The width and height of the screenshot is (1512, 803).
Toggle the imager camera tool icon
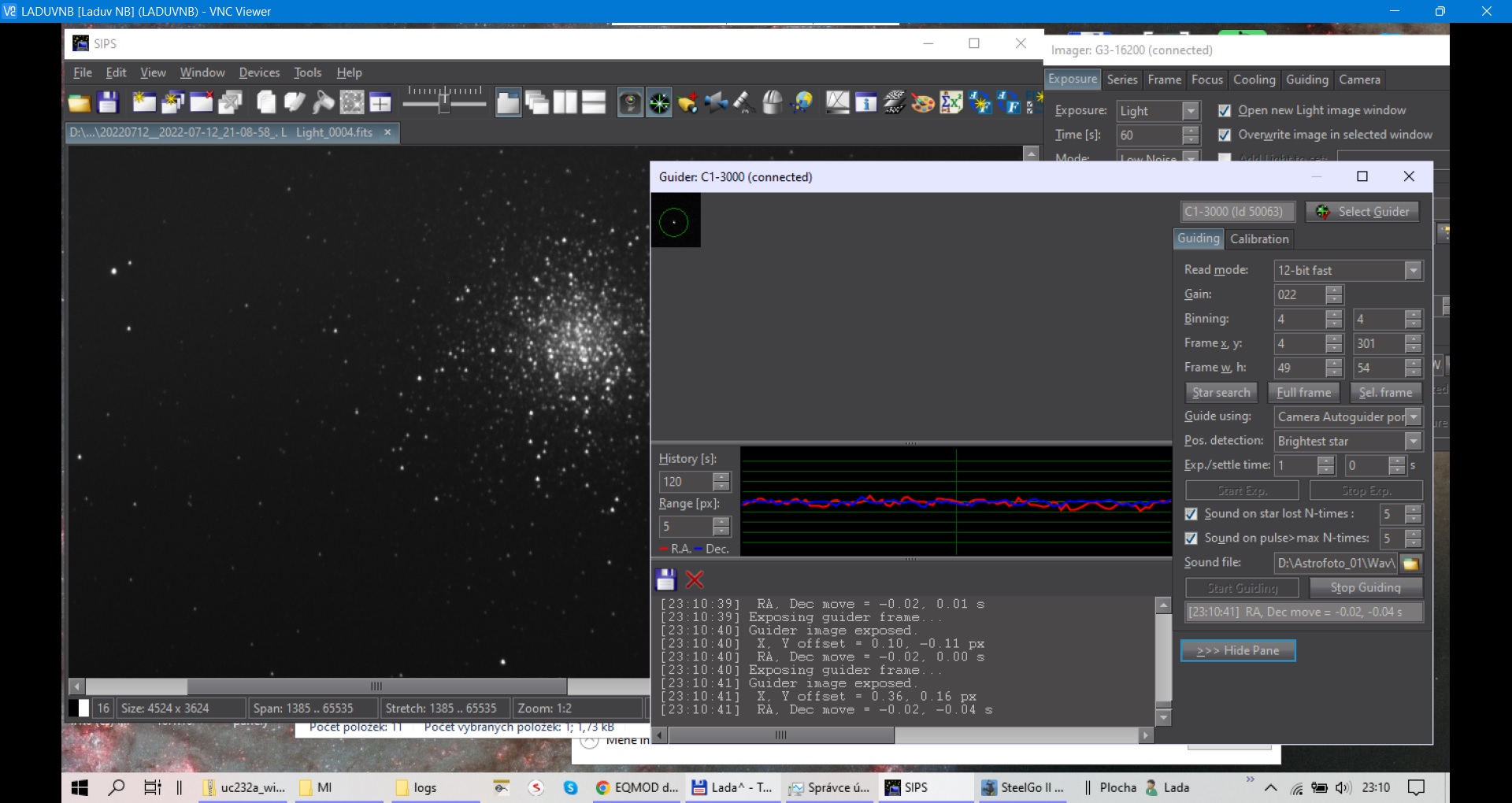(x=630, y=102)
